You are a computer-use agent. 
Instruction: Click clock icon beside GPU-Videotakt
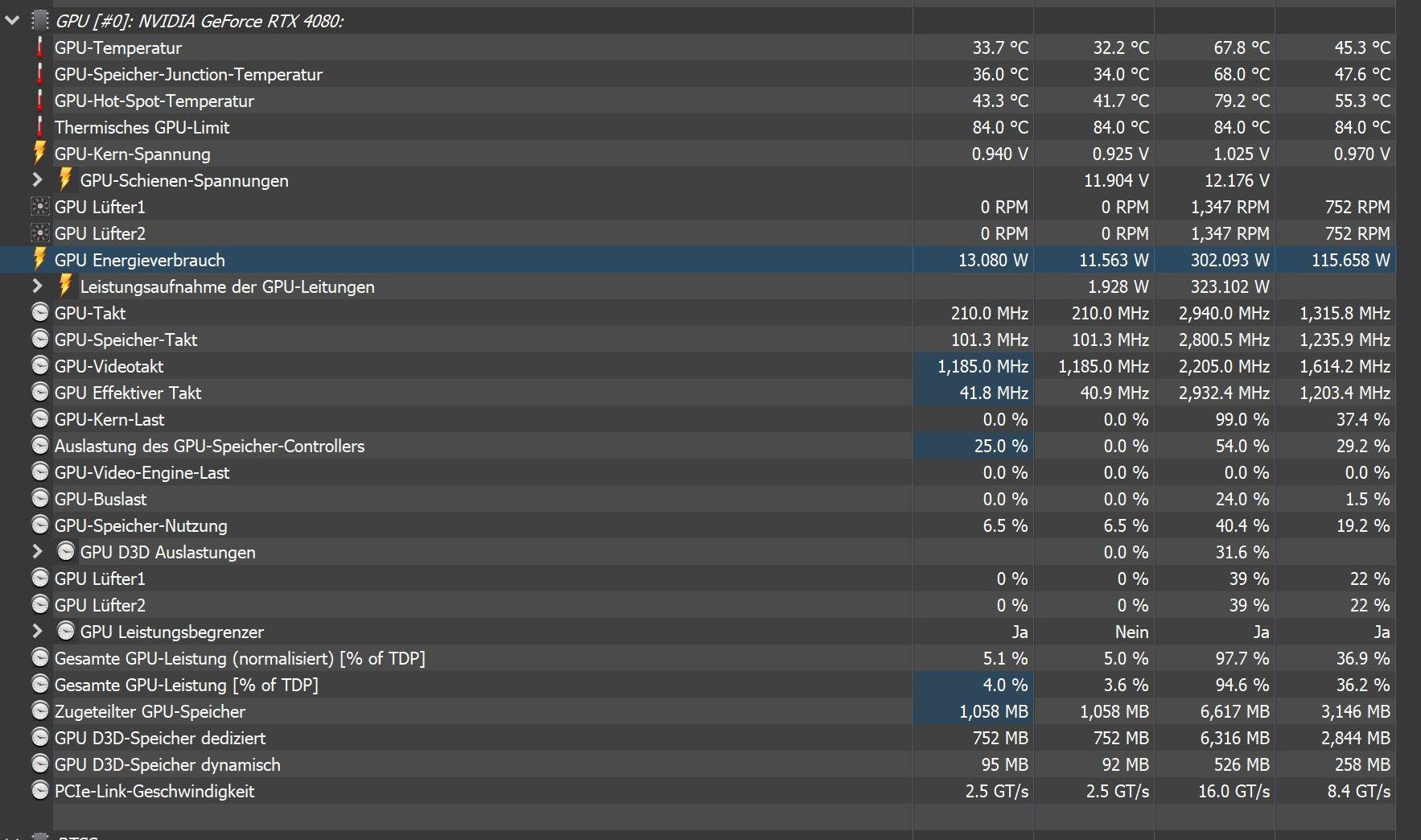click(x=39, y=365)
